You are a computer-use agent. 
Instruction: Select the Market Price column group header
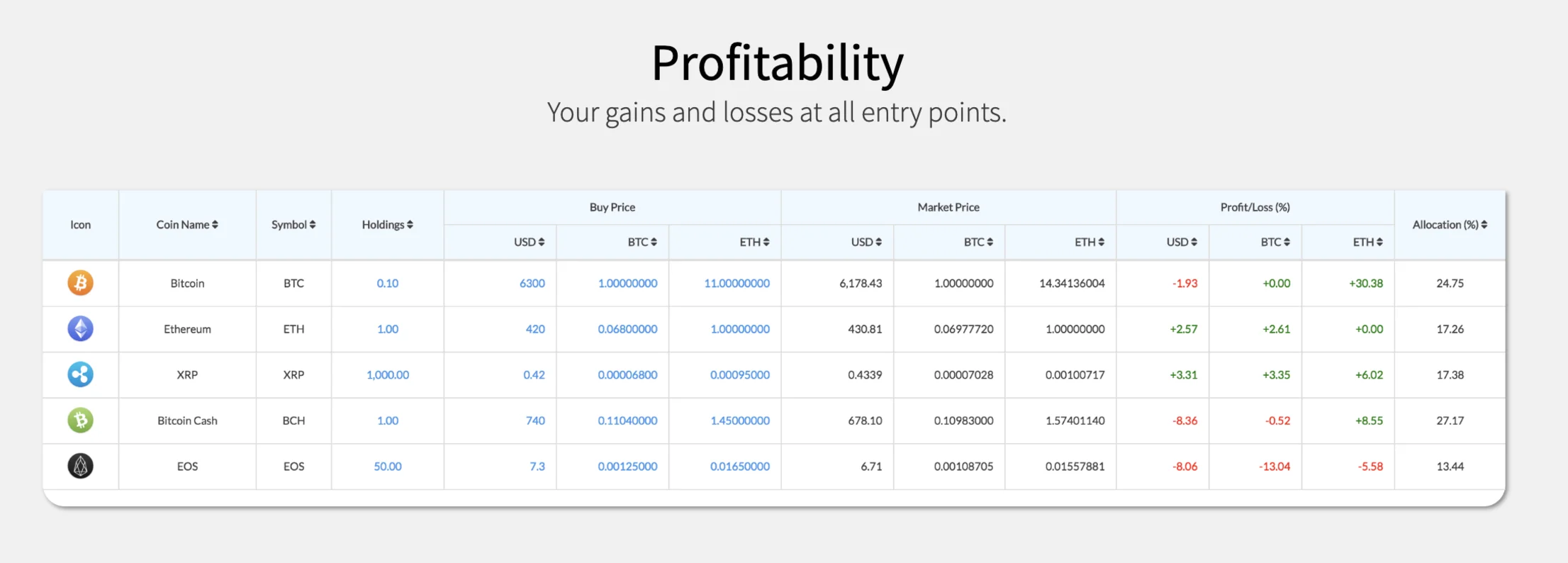pos(948,207)
